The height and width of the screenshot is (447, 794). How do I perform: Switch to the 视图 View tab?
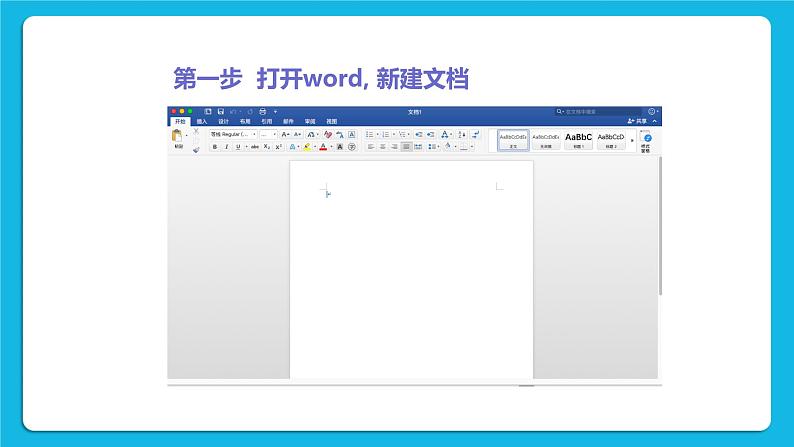332,121
